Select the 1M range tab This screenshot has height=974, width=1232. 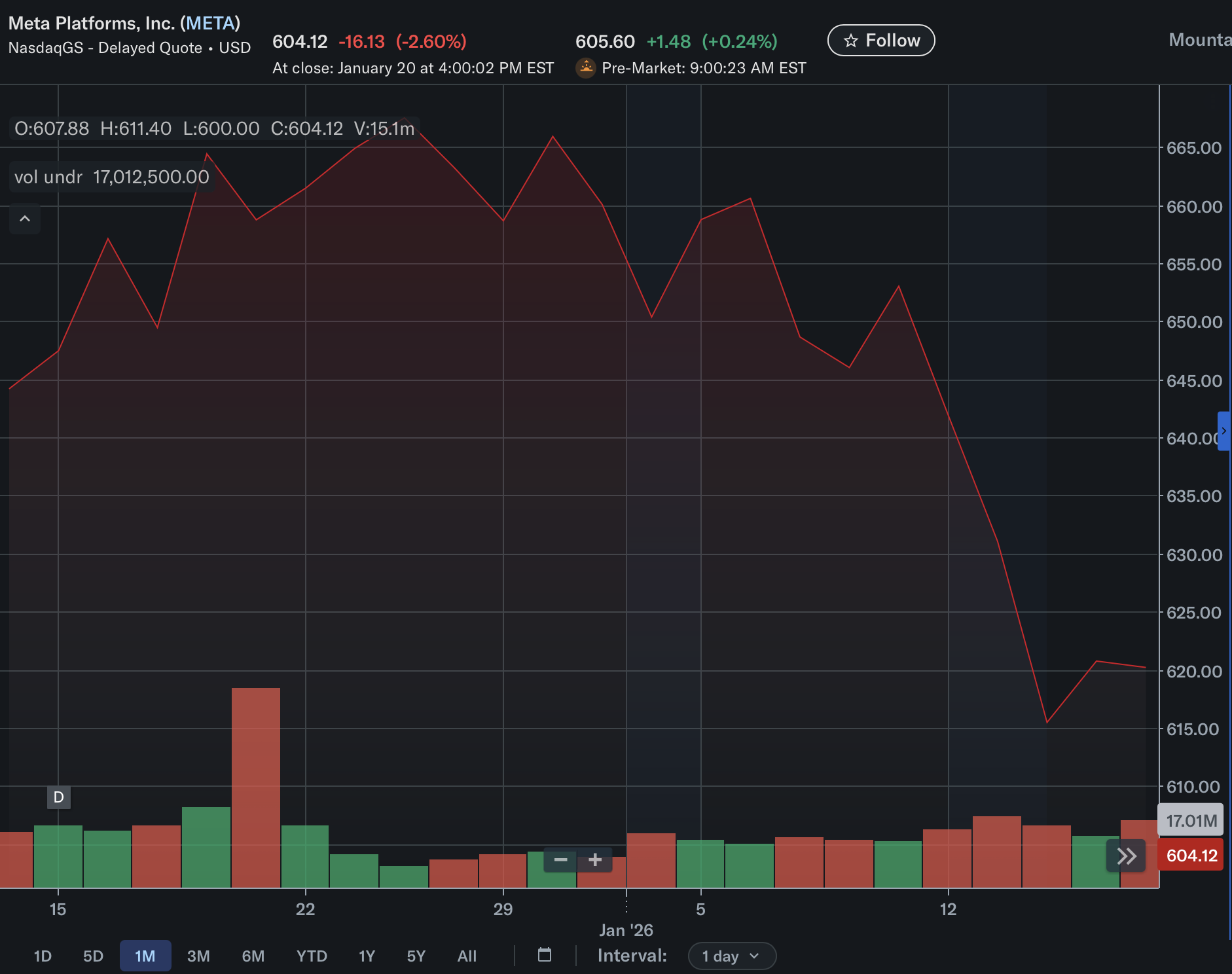145,956
